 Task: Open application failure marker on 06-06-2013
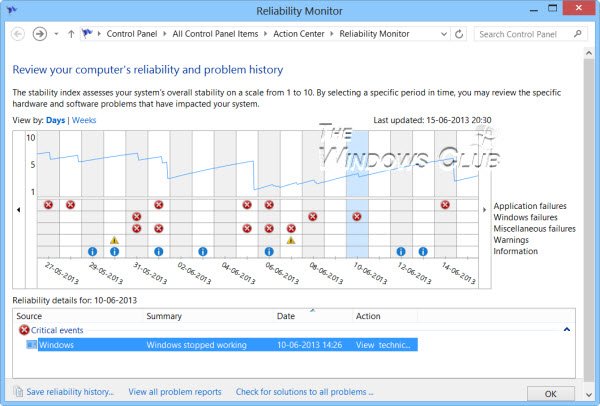269,205
